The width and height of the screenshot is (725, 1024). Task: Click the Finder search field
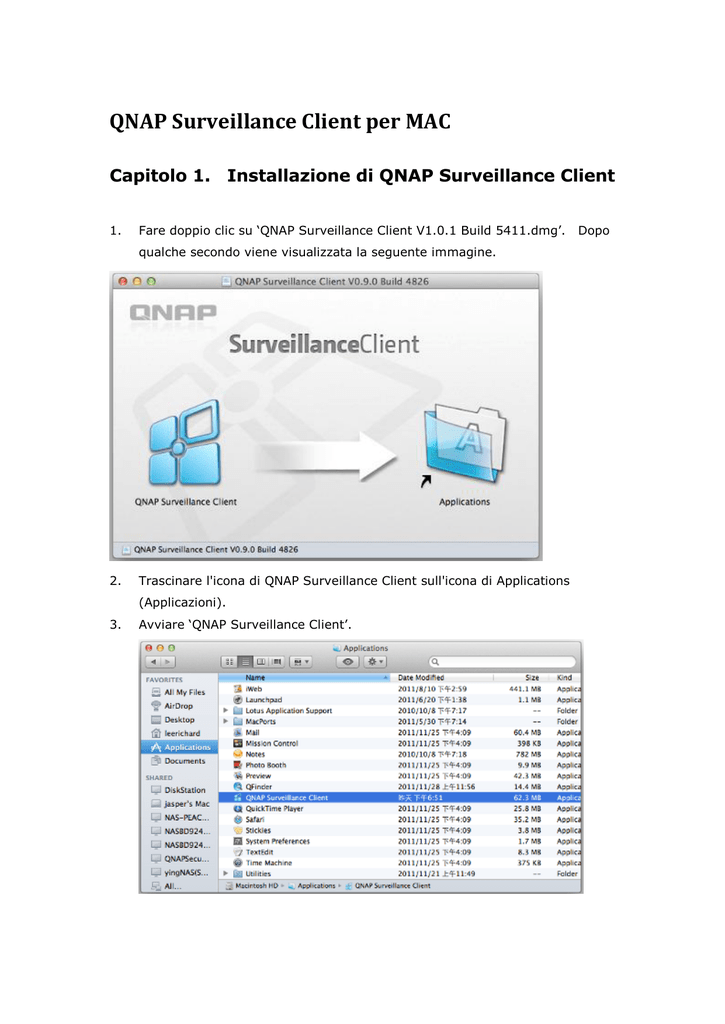tap(503, 662)
